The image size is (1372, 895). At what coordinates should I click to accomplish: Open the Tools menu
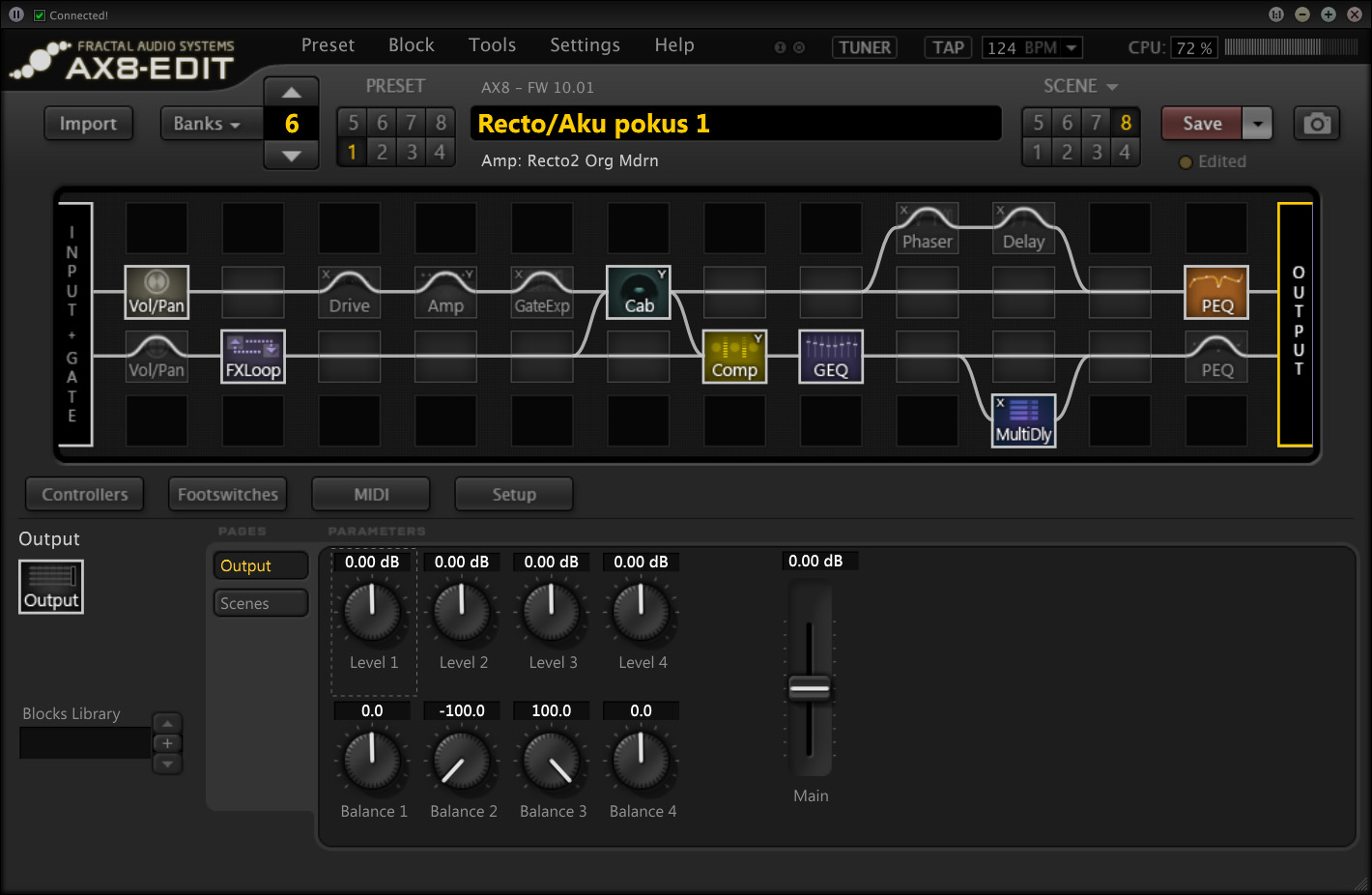492,45
